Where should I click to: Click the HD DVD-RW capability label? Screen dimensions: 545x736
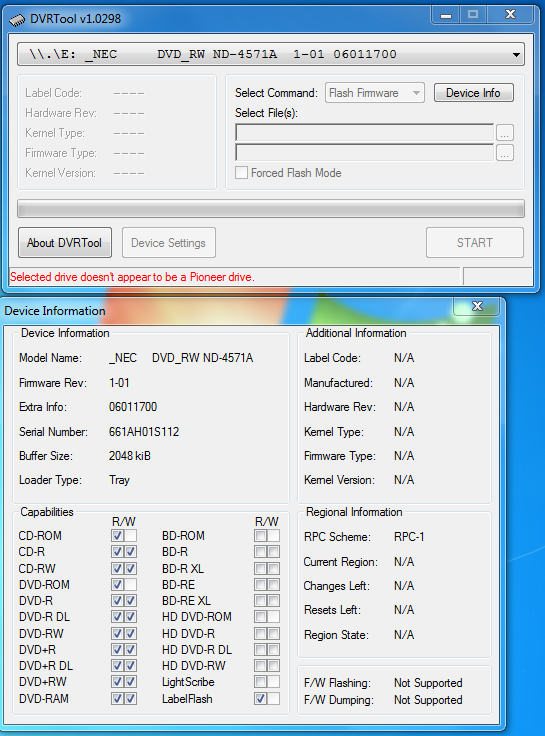(x=194, y=666)
